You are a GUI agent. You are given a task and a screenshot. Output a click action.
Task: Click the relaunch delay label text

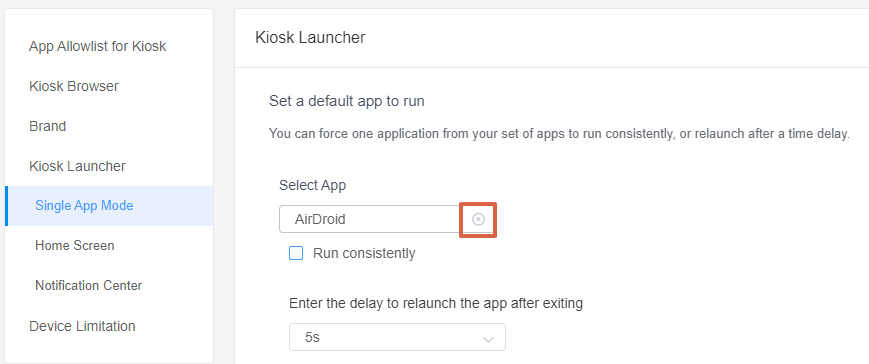coord(436,304)
